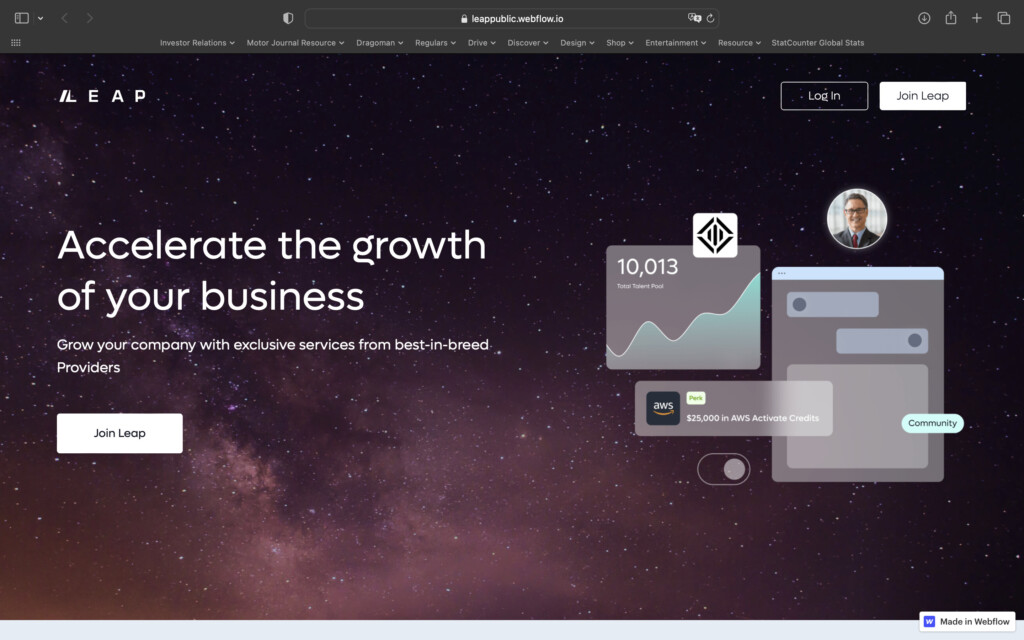Image resolution: width=1024 pixels, height=640 pixels.
Task: Click the LEAP logo in the header
Action: tap(102, 96)
